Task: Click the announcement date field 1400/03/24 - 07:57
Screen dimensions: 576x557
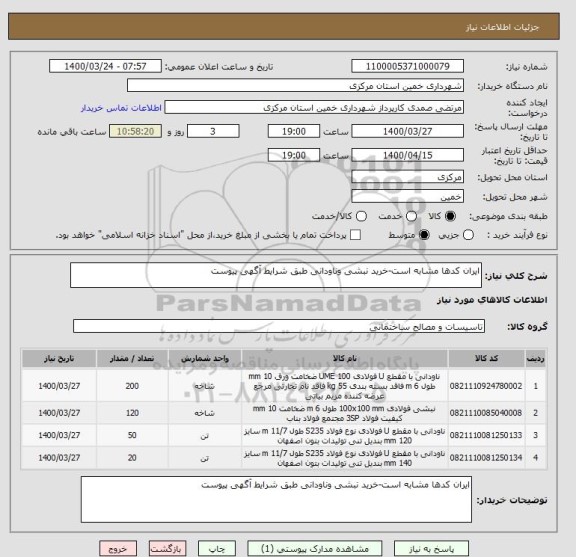Action: point(105,67)
